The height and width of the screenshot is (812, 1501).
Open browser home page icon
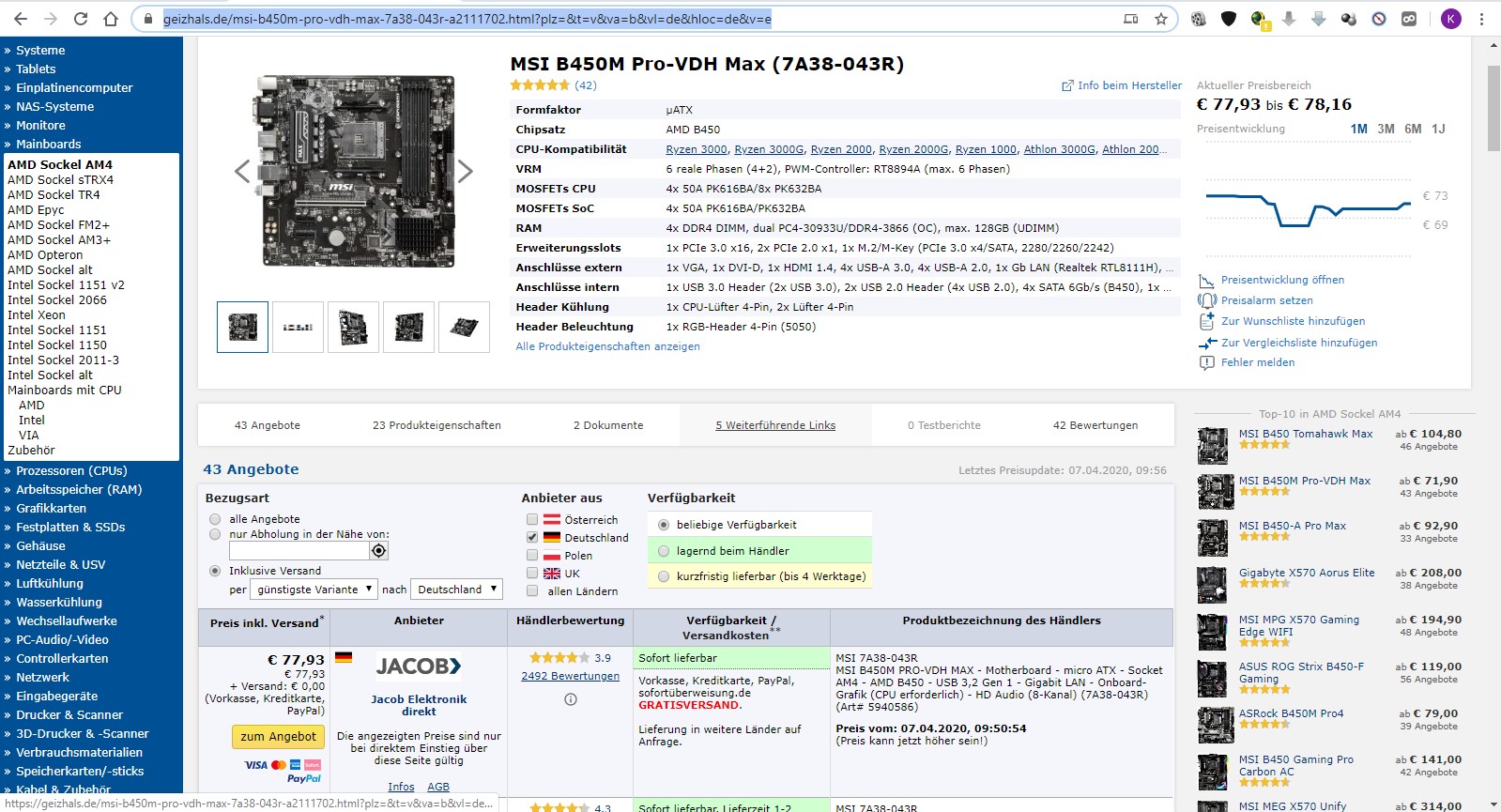point(111,19)
